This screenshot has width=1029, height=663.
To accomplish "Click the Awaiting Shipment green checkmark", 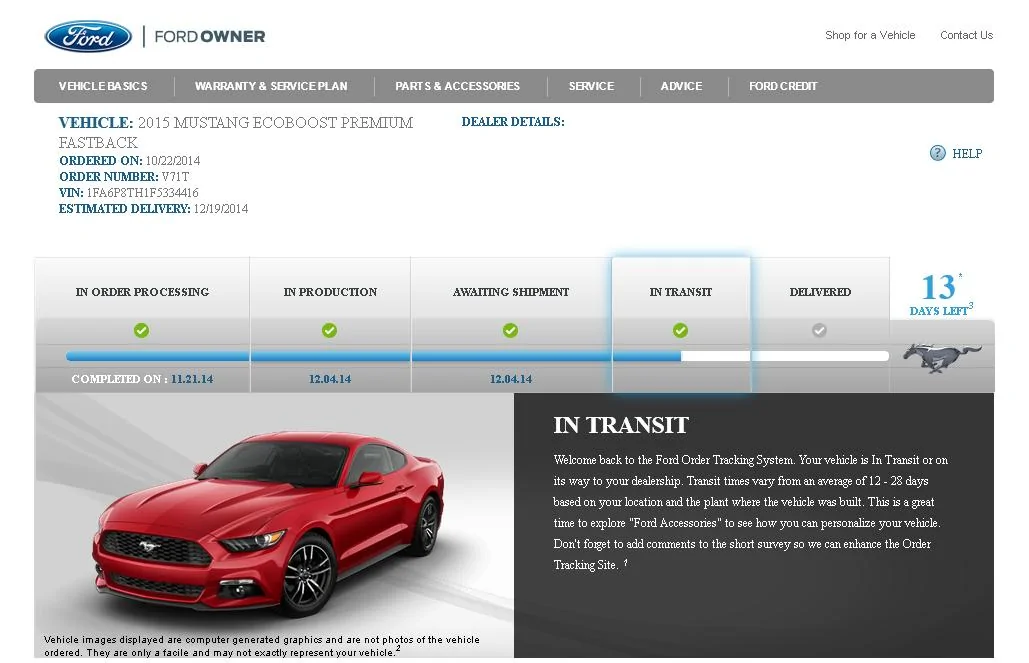I will [511, 330].
